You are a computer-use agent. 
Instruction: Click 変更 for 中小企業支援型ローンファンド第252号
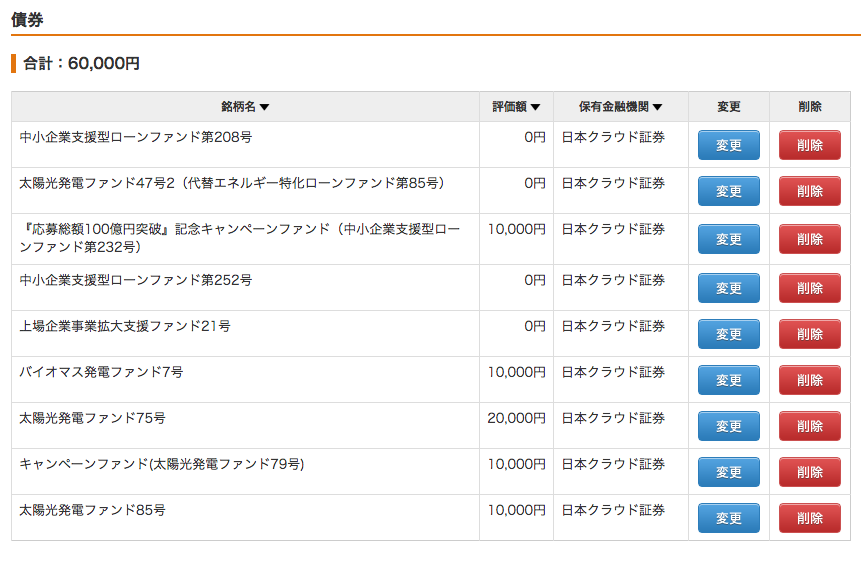tap(729, 288)
